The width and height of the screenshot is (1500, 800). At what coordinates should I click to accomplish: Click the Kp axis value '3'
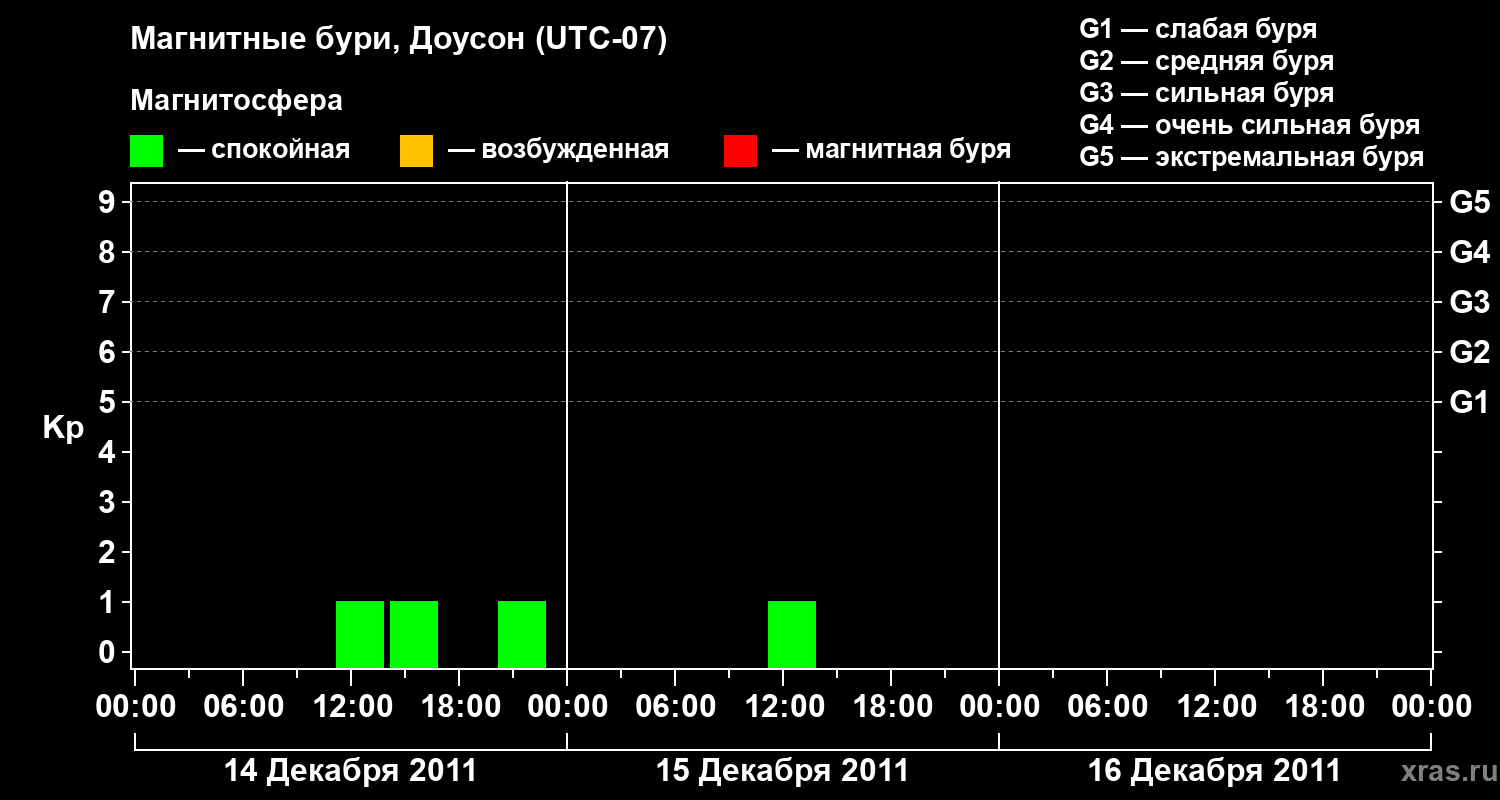109,503
